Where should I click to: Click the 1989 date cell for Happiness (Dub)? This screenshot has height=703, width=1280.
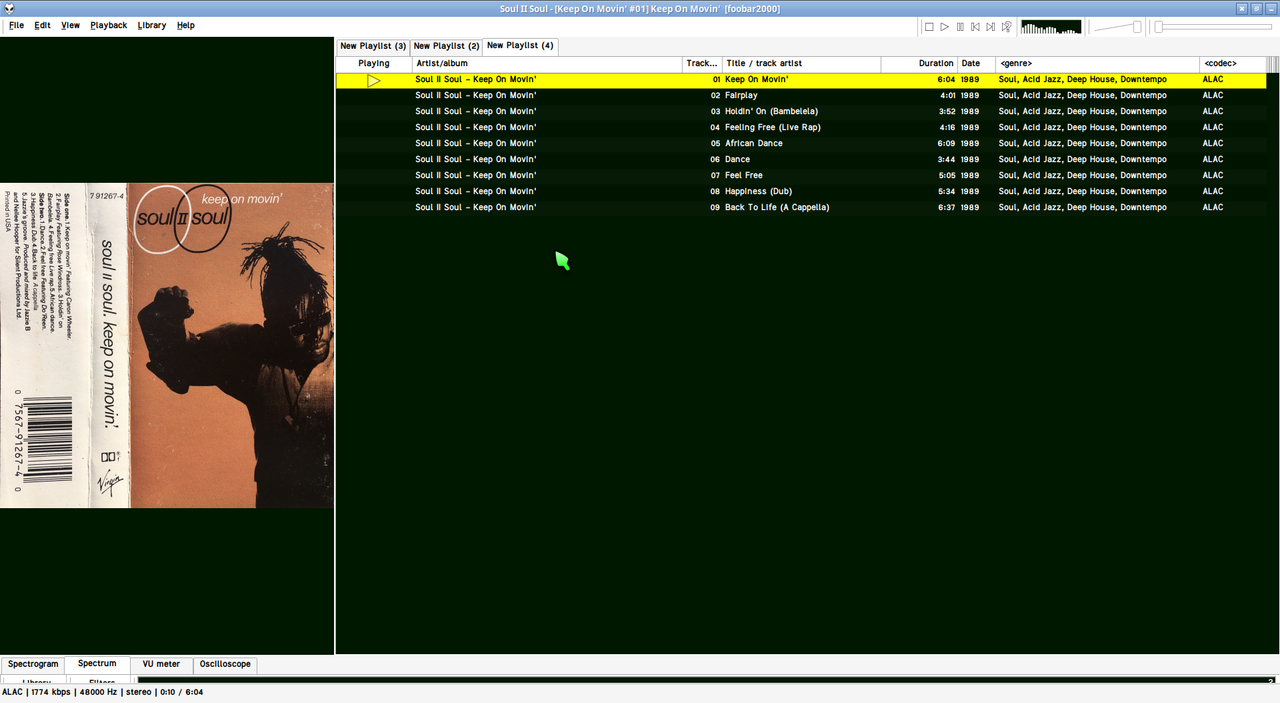click(x=969, y=192)
